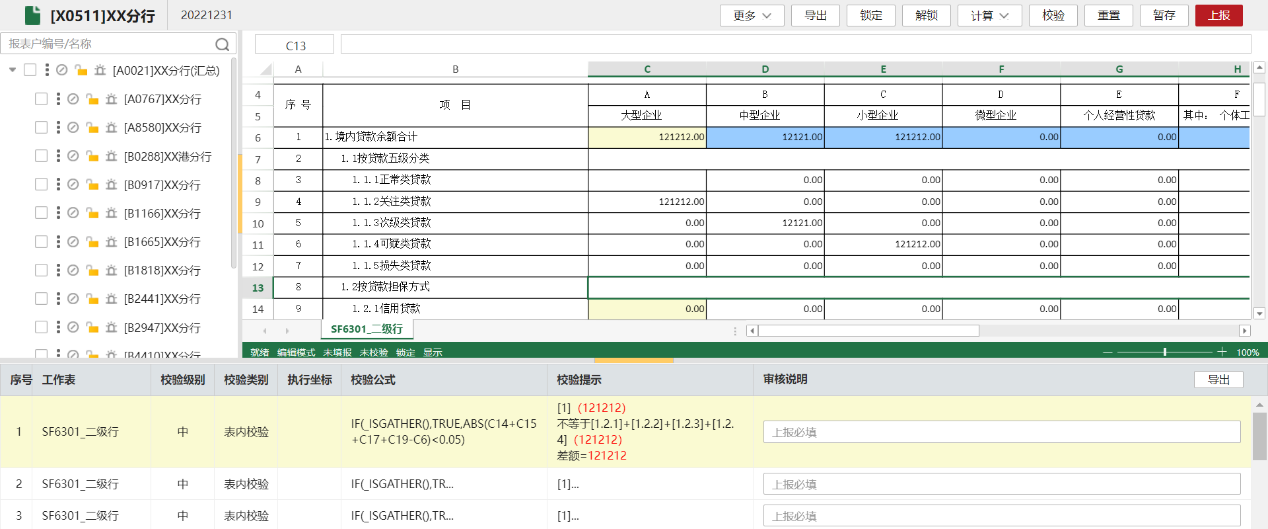The height and width of the screenshot is (529, 1268).
Task: Click the forbidden-circle icon for [B1818]XX分行
Action: click(x=73, y=270)
